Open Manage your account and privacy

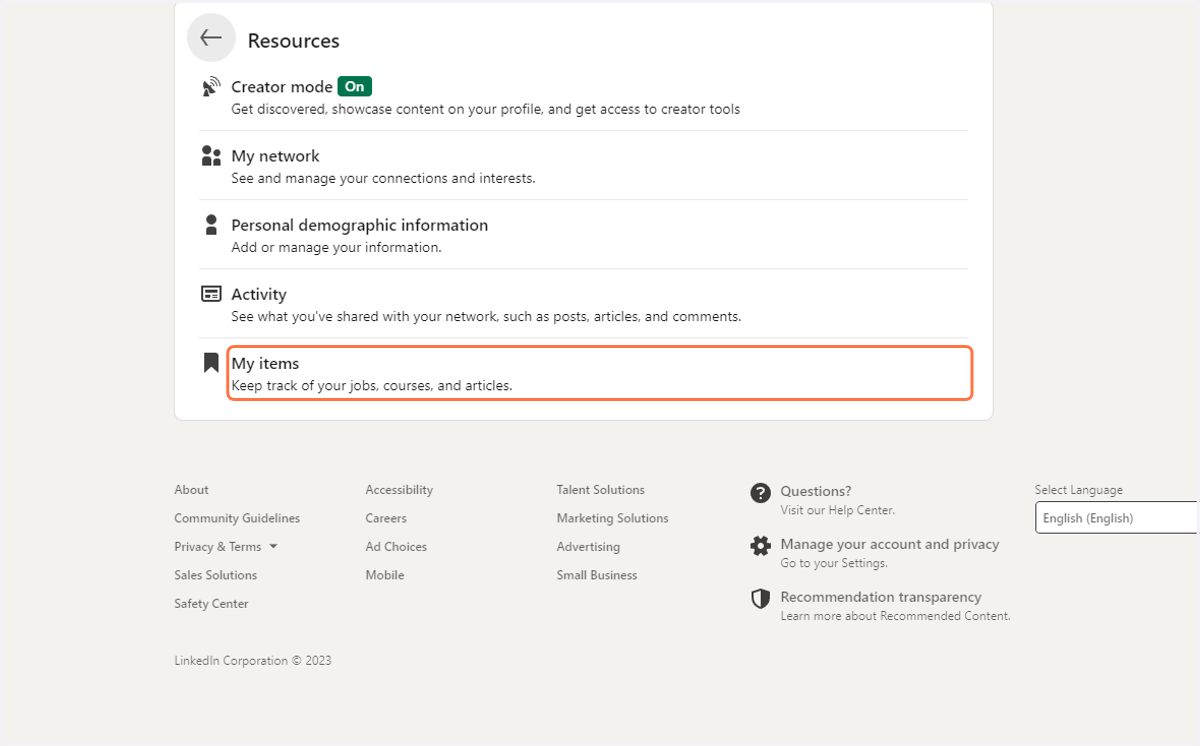pyautogui.click(x=890, y=544)
